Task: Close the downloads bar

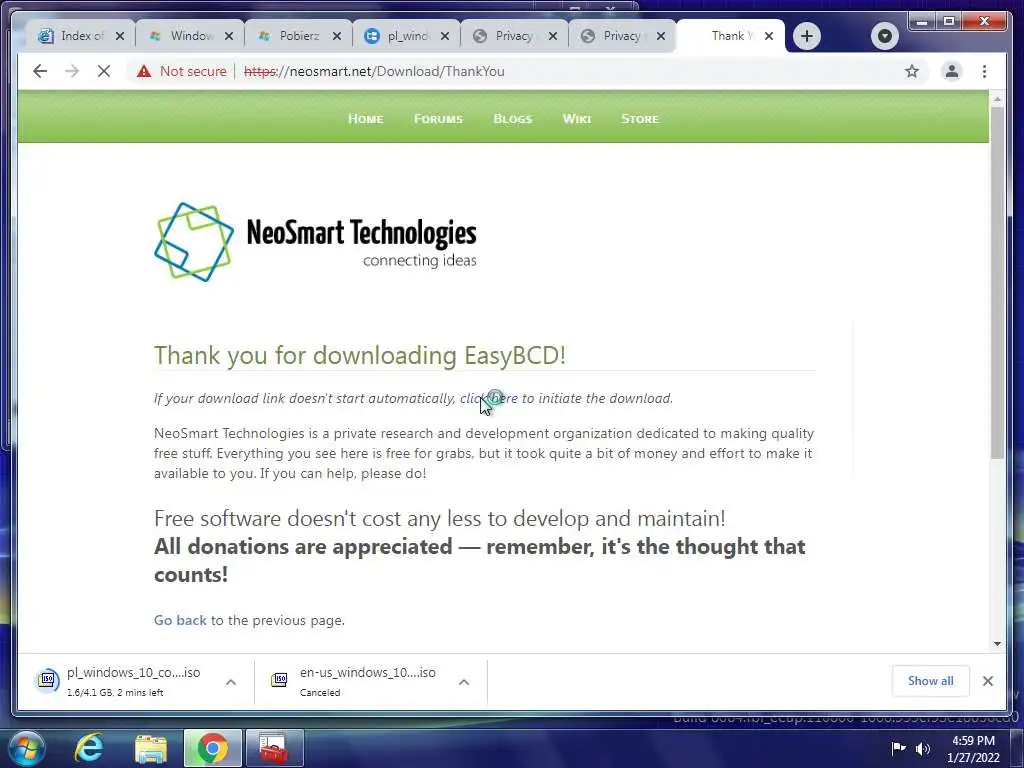Action: 987,681
